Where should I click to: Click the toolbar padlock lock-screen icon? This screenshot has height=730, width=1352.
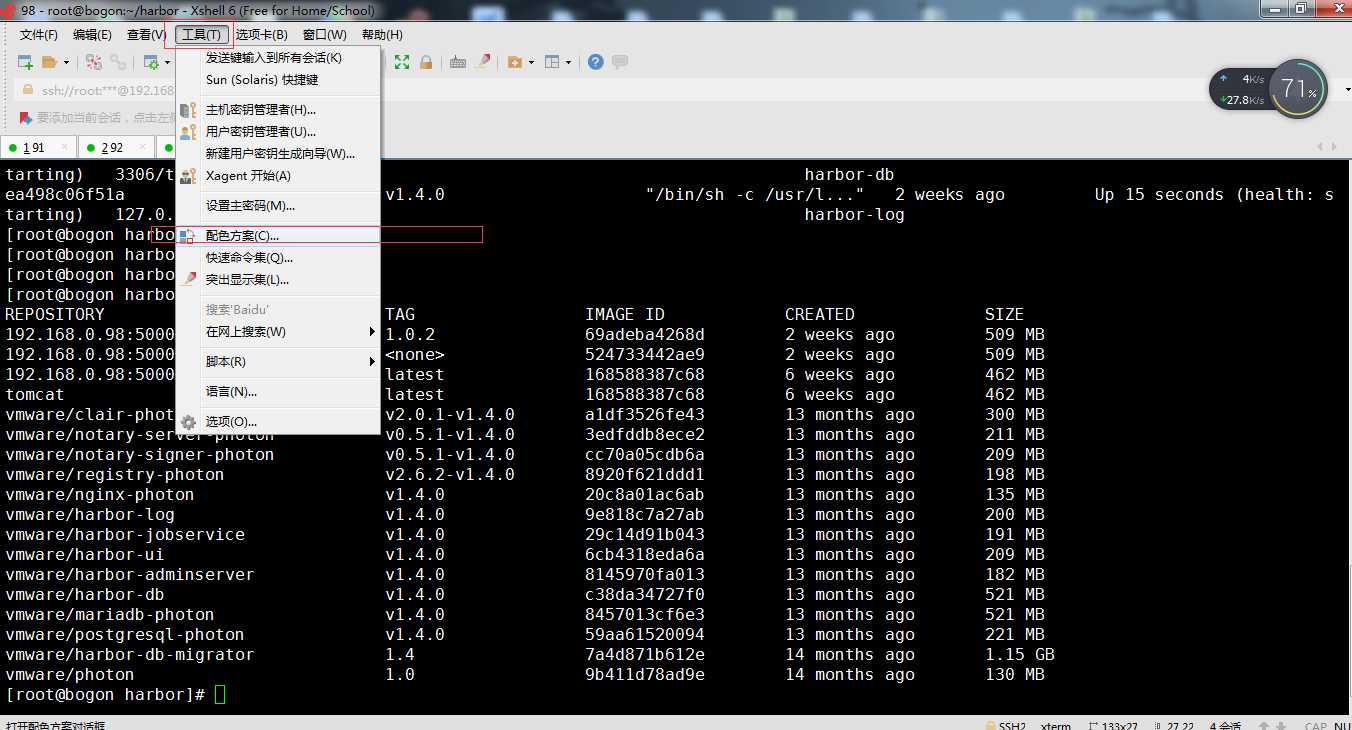[426, 62]
